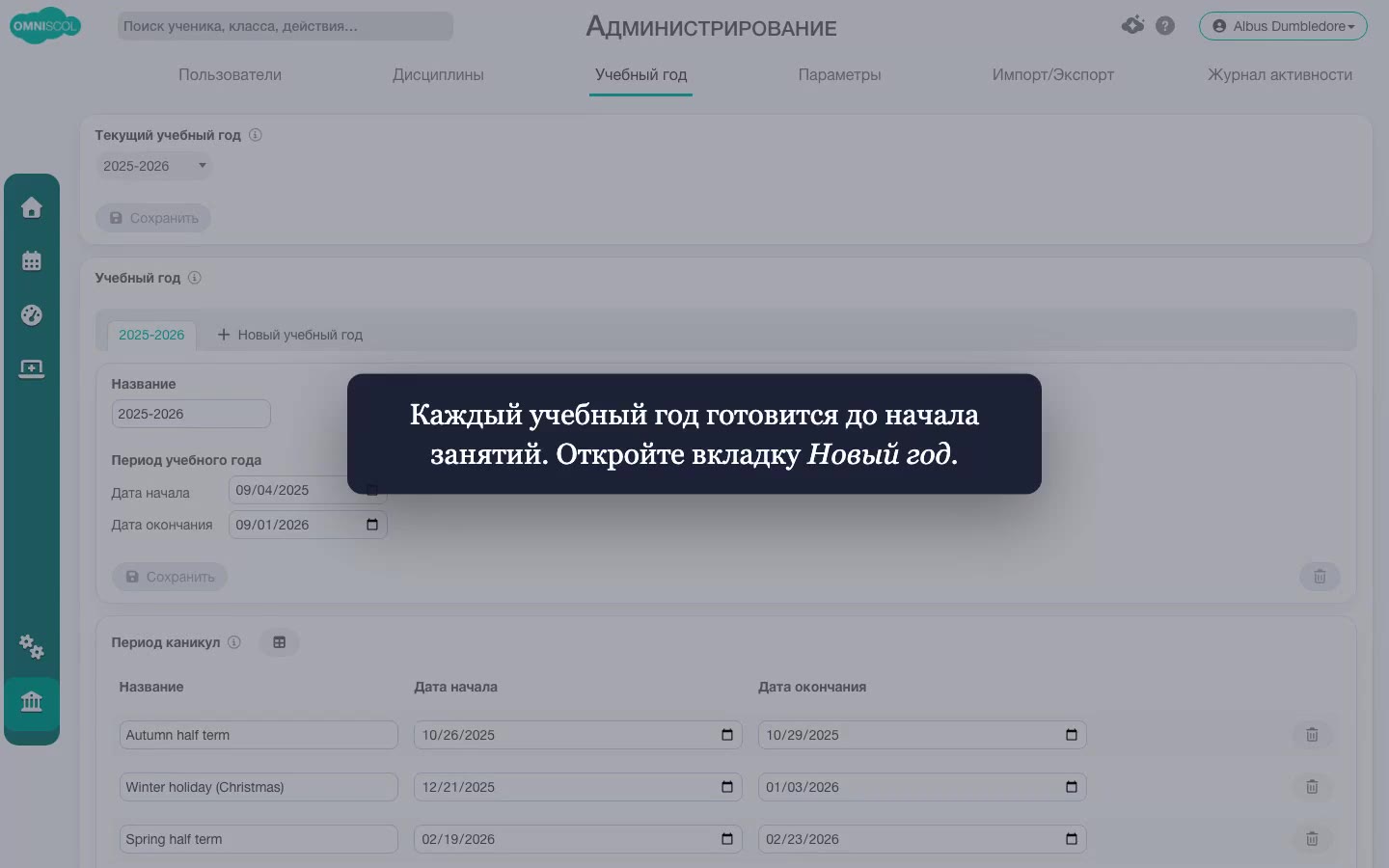Open the home icon in the sidebar
The width and height of the screenshot is (1389, 868).
pyautogui.click(x=32, y=207)
